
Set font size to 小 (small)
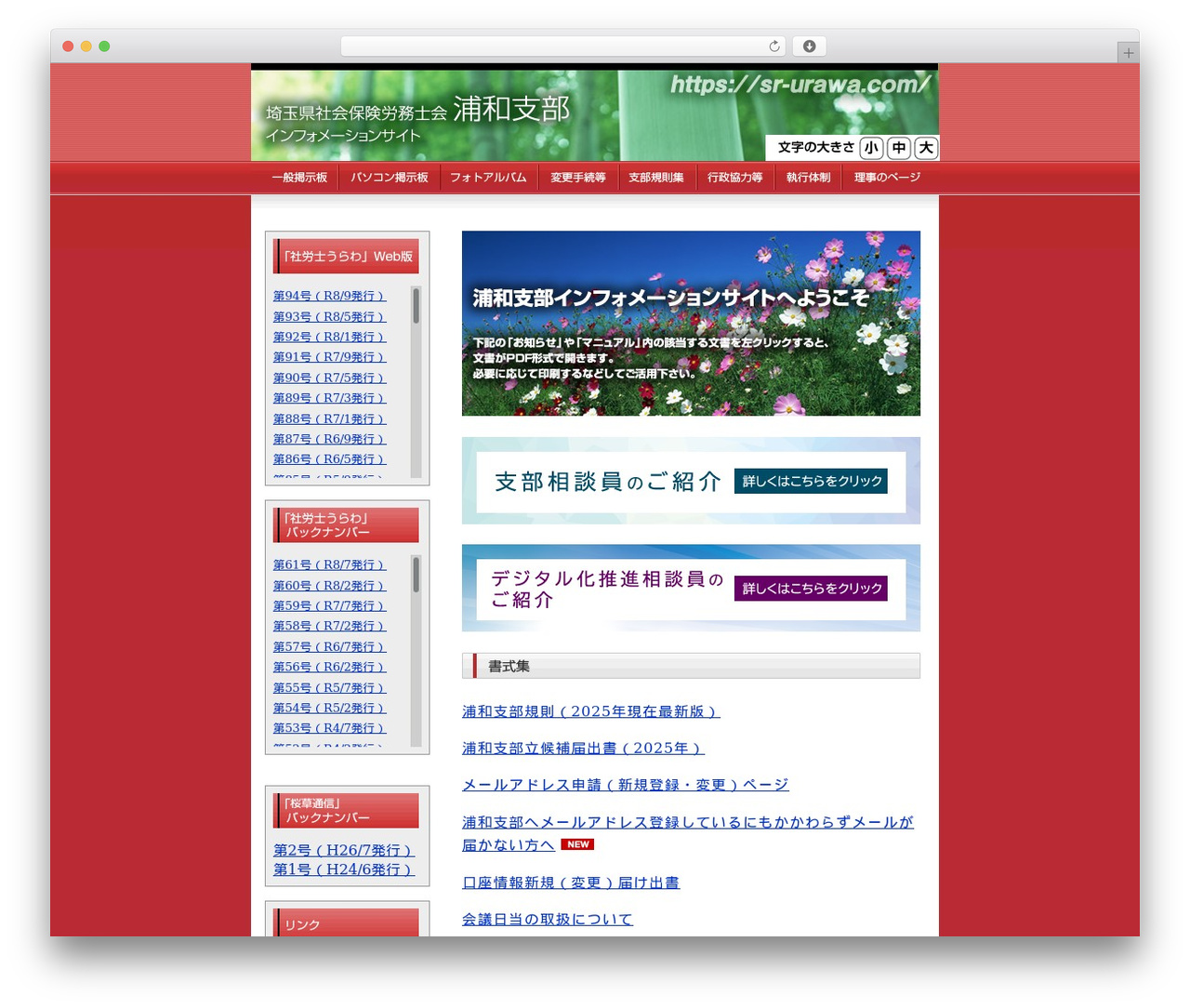coord(871,148)
